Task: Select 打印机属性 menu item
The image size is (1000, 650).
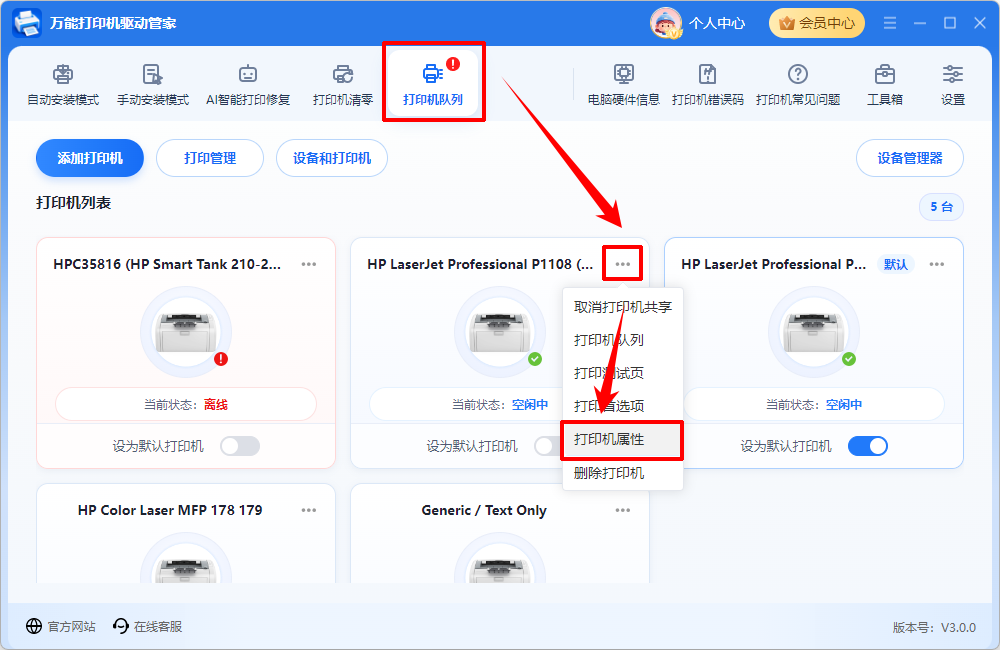Action: pos(622,439)
